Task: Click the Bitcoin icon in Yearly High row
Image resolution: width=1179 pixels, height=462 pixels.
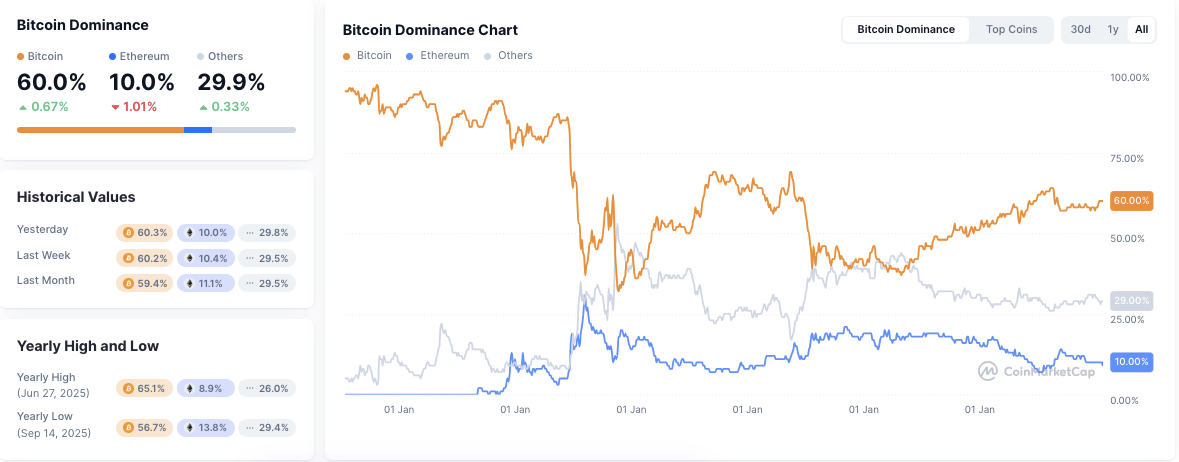Action: point(128,388)
